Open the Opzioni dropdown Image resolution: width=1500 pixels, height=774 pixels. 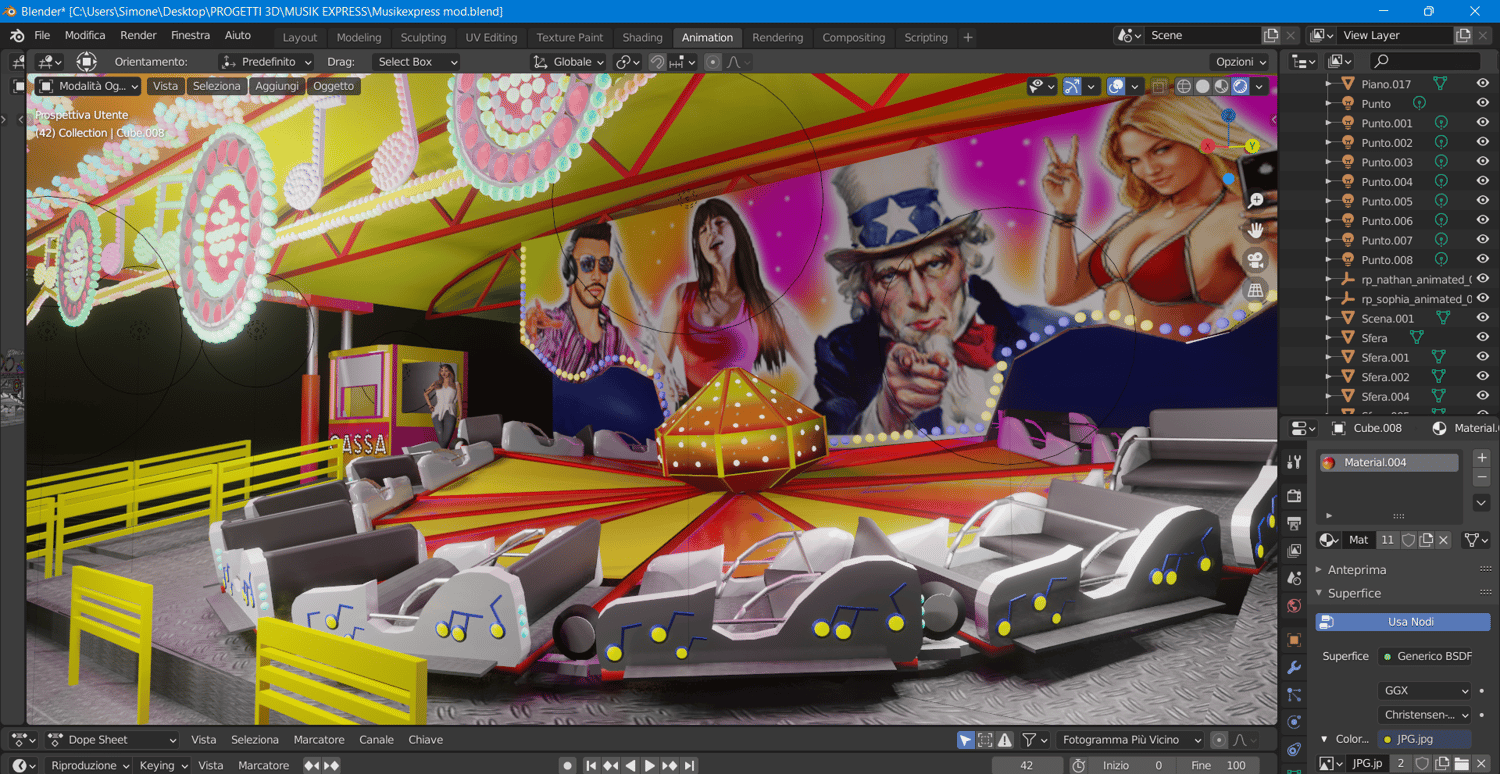1241,62
